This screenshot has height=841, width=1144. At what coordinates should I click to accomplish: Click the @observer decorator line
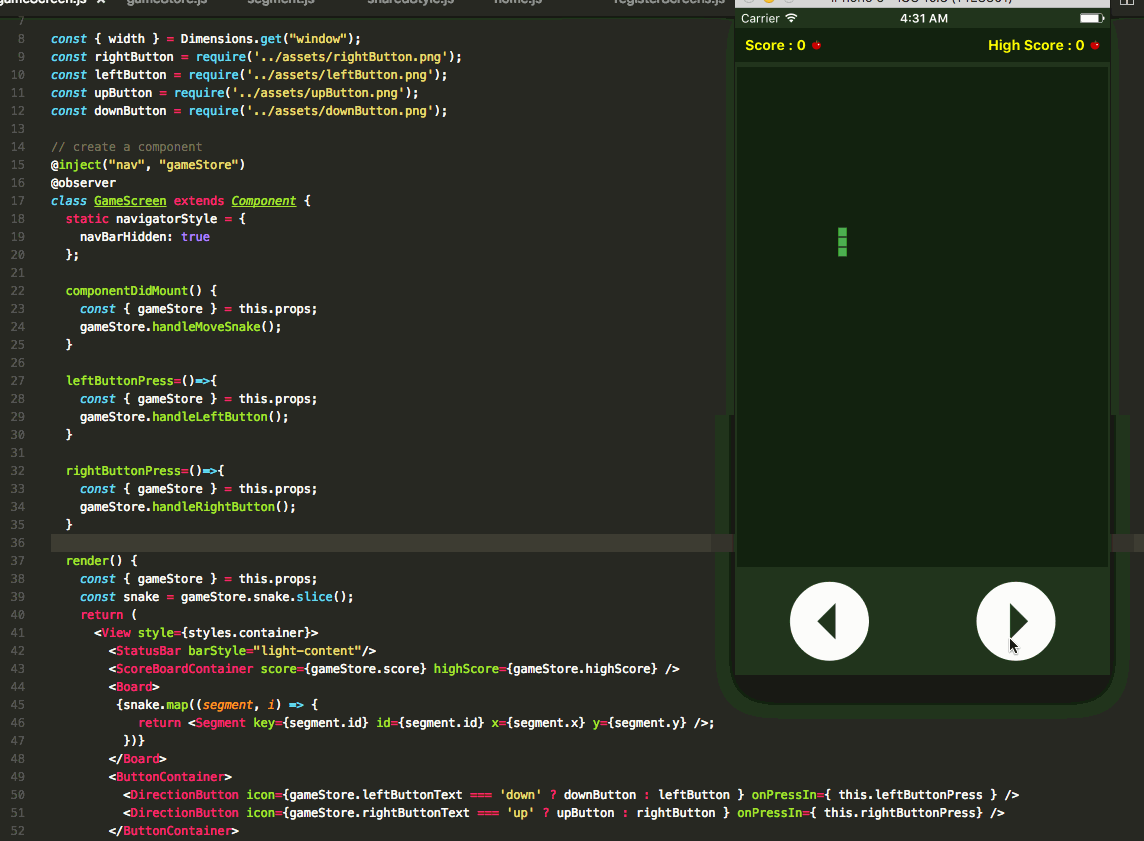(83, 183)
